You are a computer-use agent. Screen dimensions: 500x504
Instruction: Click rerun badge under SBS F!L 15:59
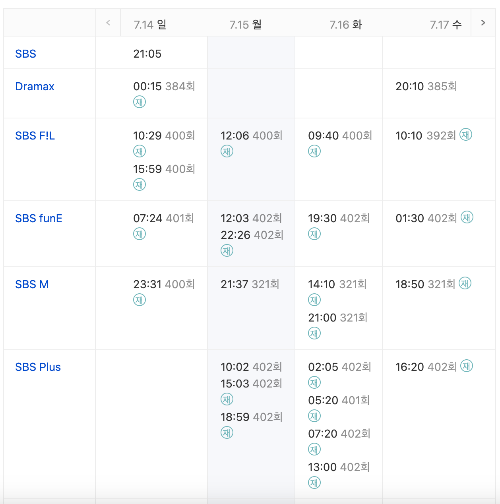(139, 184)
